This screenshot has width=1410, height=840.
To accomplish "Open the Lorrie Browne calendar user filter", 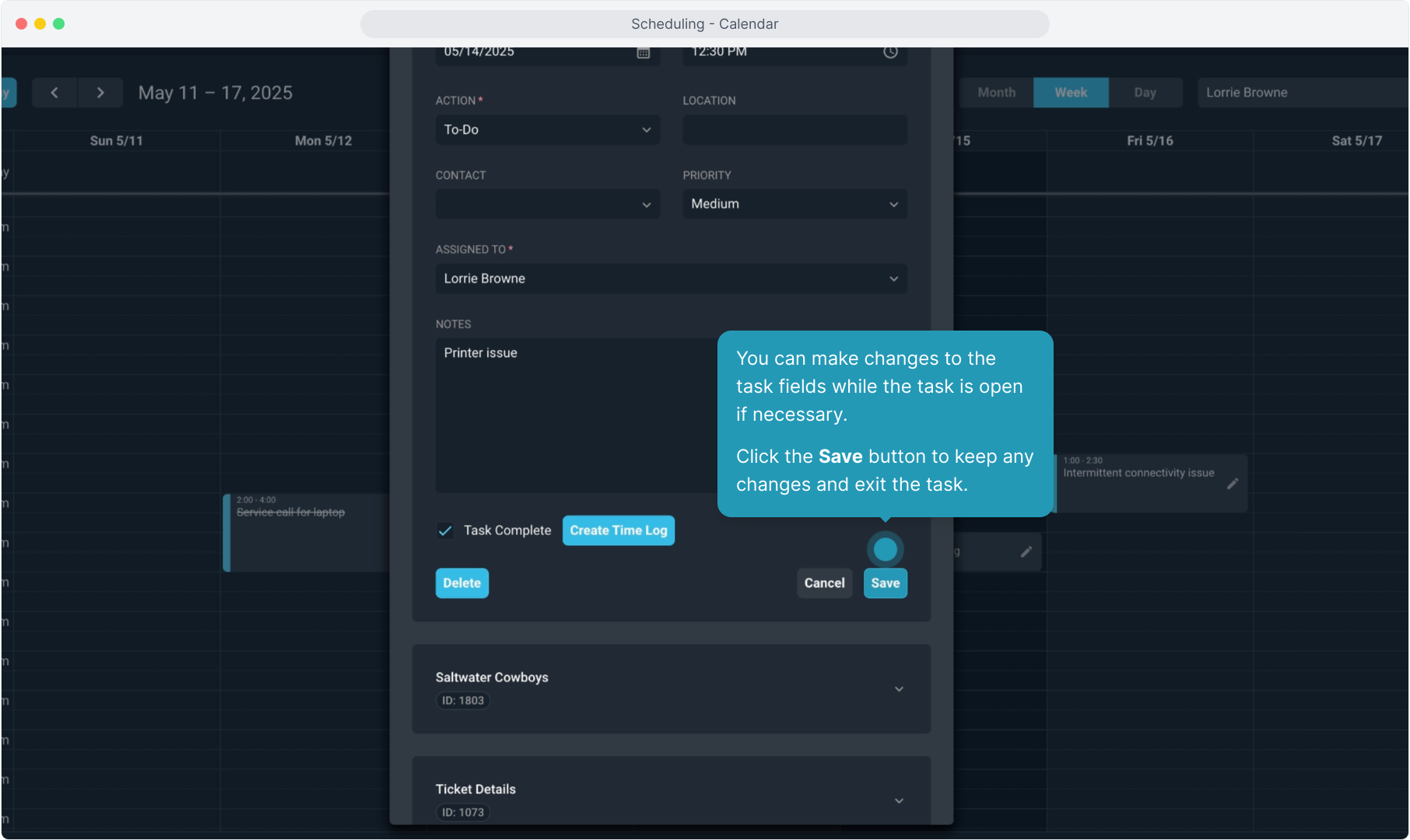I will pos(1303,93).
